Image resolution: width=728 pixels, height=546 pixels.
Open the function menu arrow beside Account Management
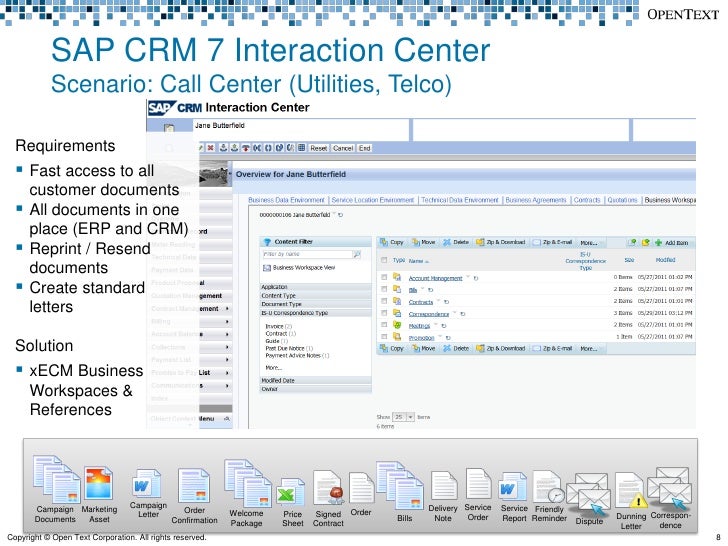click(x=468, y=277)
